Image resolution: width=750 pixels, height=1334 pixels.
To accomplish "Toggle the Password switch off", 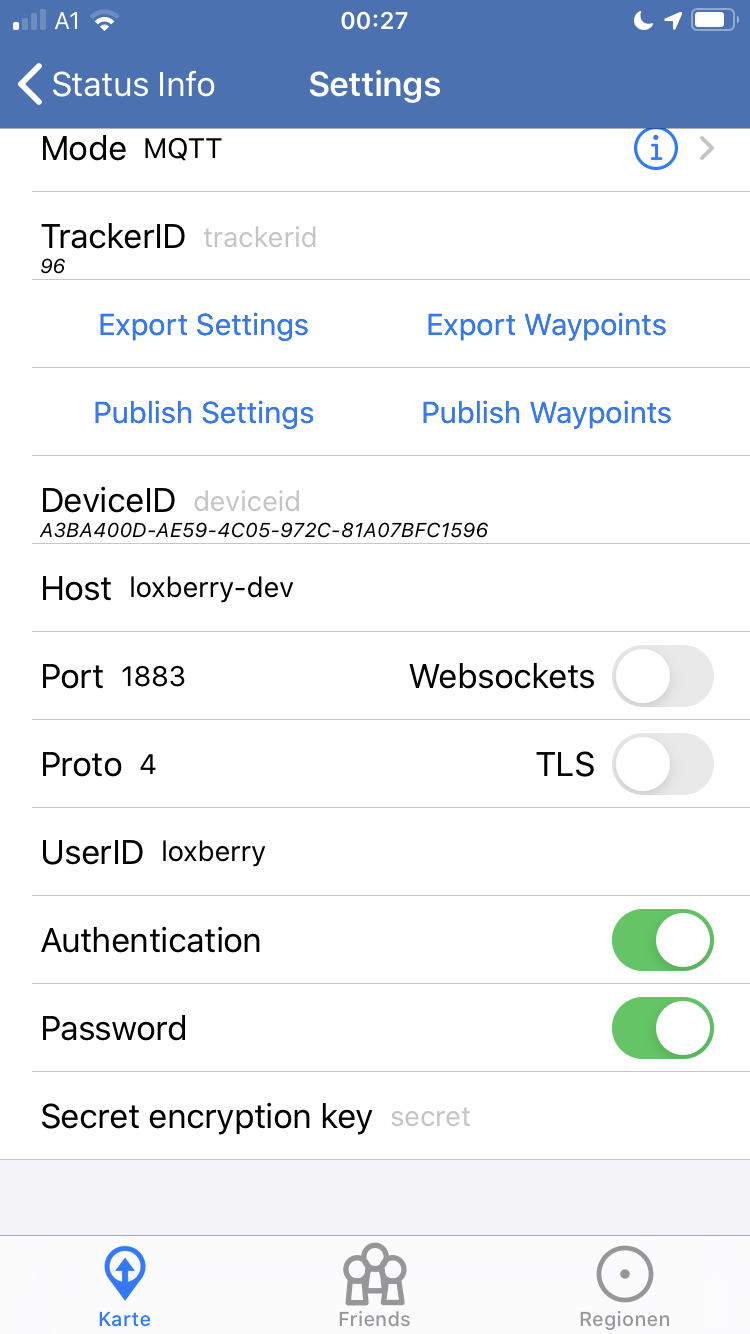I will pyautogui.click(x=662, y=1029).
